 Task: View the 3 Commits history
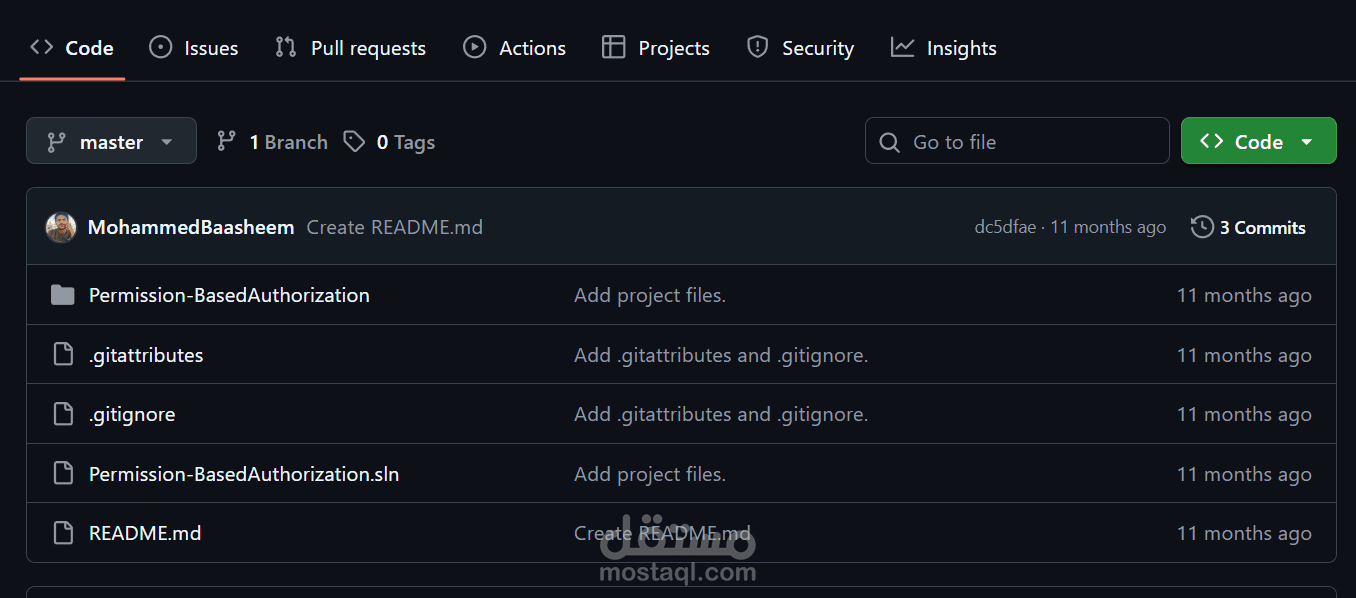[x=1263, y=227]
